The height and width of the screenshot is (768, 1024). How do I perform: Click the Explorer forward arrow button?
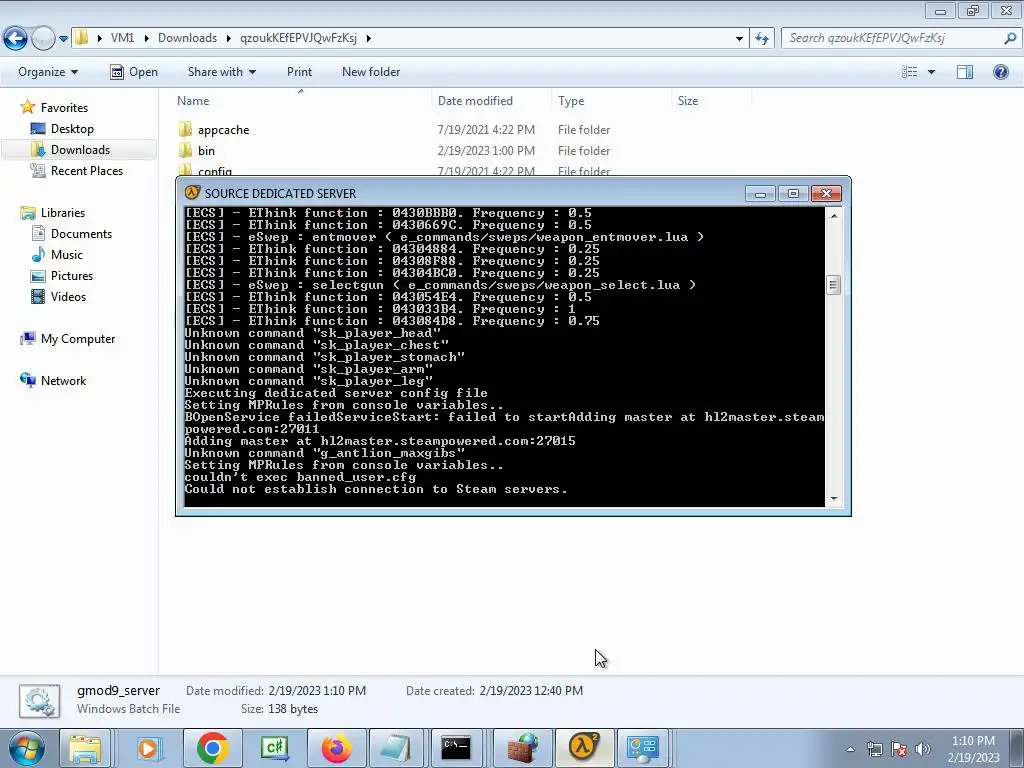43,39
